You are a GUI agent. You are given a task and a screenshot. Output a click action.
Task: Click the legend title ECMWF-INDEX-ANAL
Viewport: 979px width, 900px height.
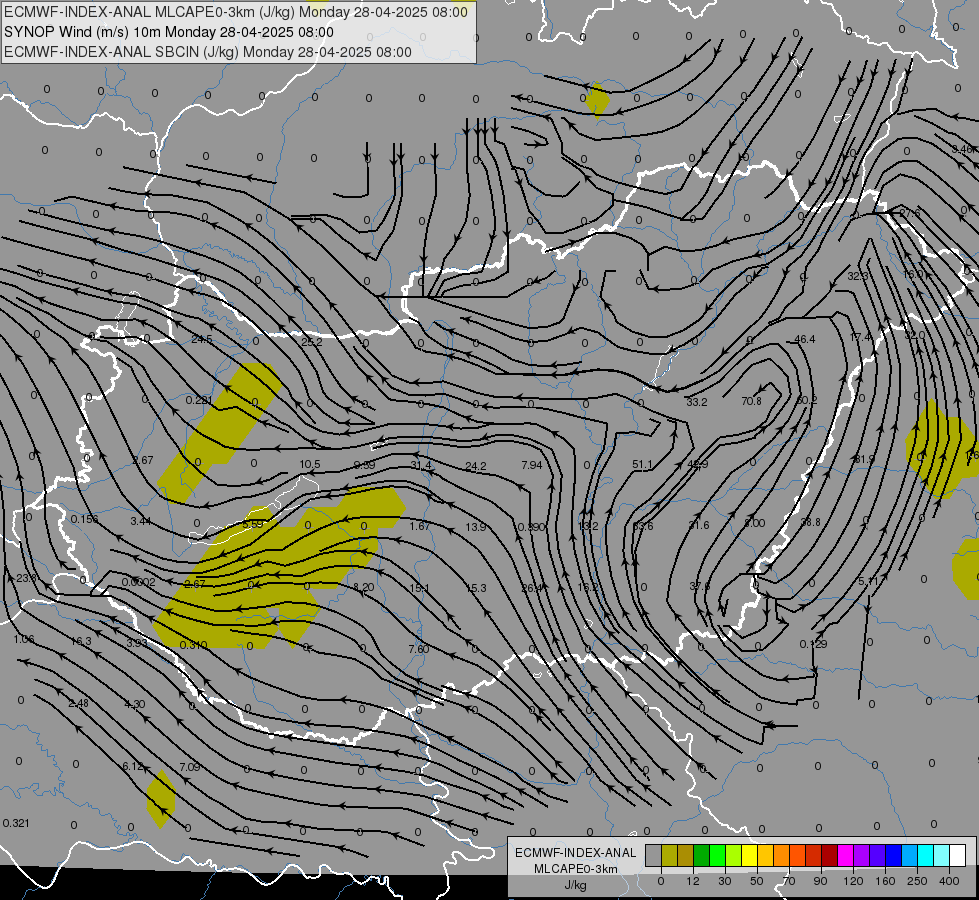[x=576, y=853]
